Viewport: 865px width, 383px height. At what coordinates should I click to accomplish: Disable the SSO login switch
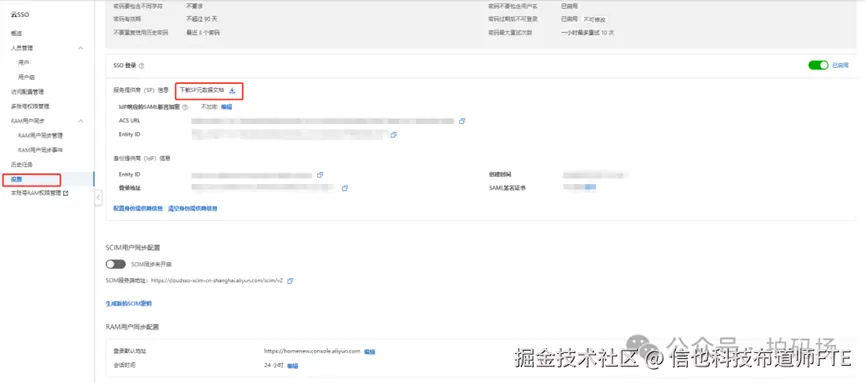(818, 65)
